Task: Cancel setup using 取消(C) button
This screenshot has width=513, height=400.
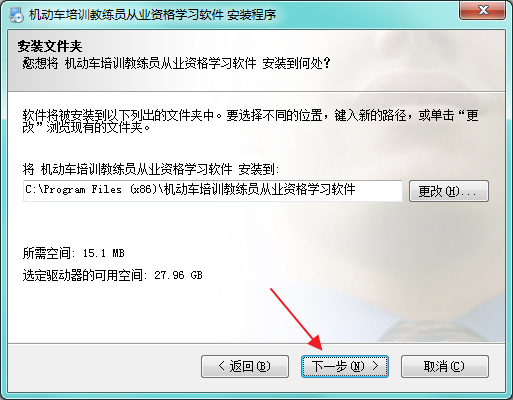Action: point(445,366)
